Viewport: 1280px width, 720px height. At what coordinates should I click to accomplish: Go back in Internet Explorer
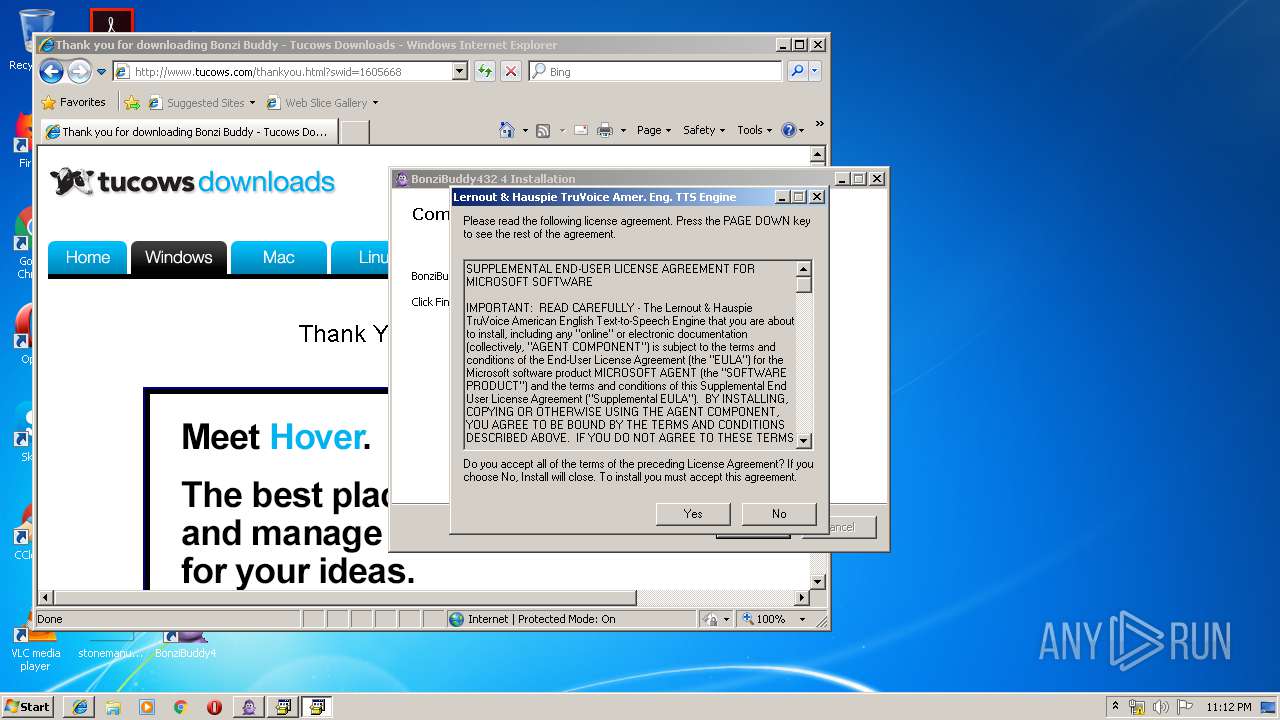point(52,71)
